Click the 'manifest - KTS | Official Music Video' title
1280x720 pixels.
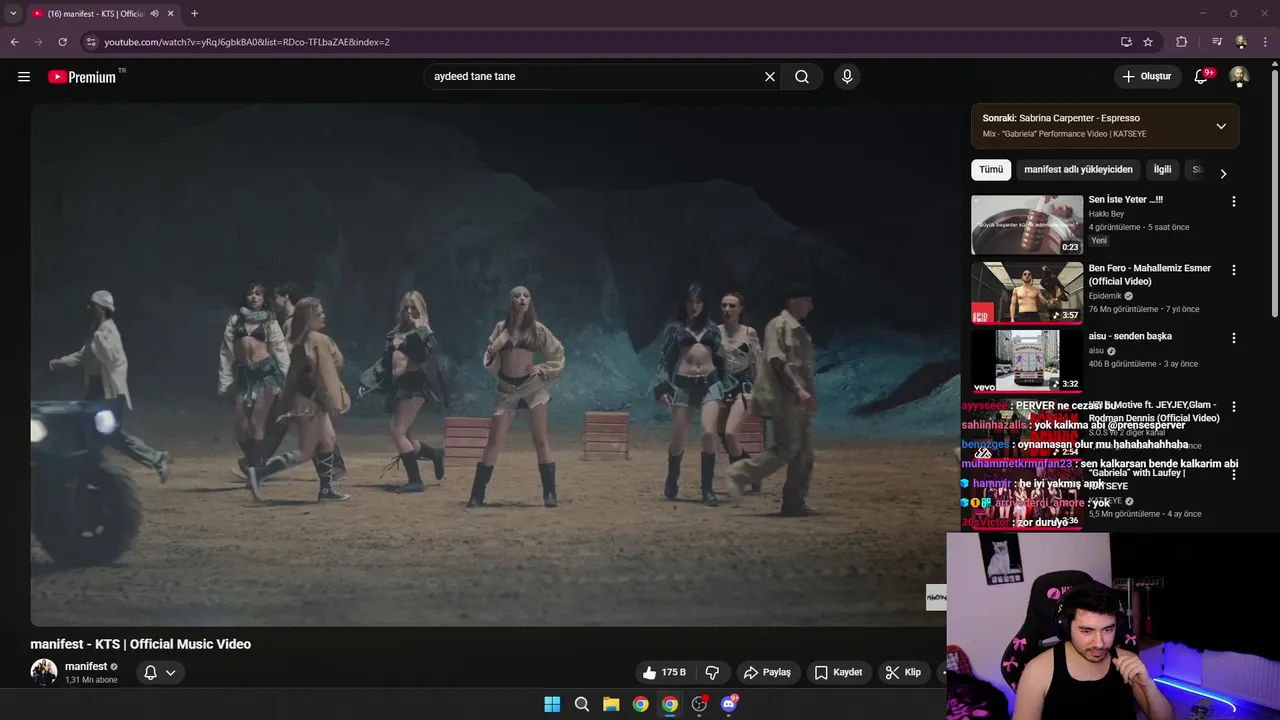[141, 644]
